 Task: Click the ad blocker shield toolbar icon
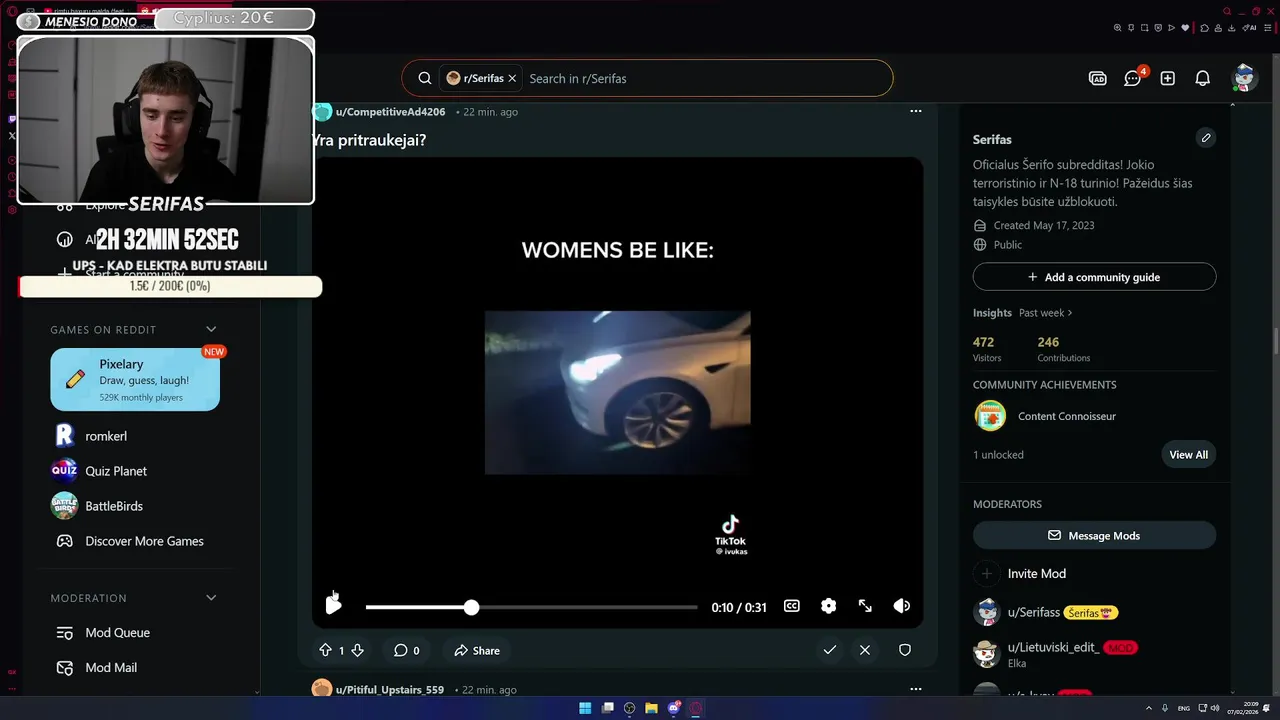click(1158, 28)
